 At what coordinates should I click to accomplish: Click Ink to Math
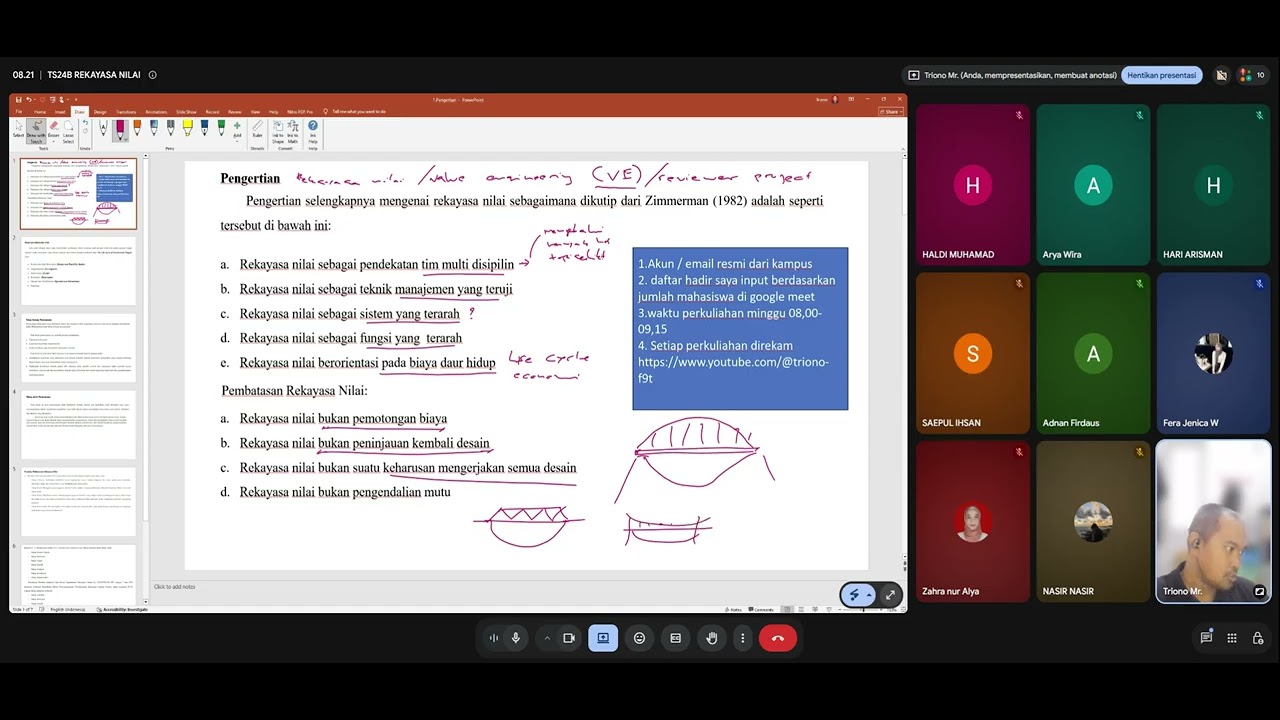(x=293, y=130)
